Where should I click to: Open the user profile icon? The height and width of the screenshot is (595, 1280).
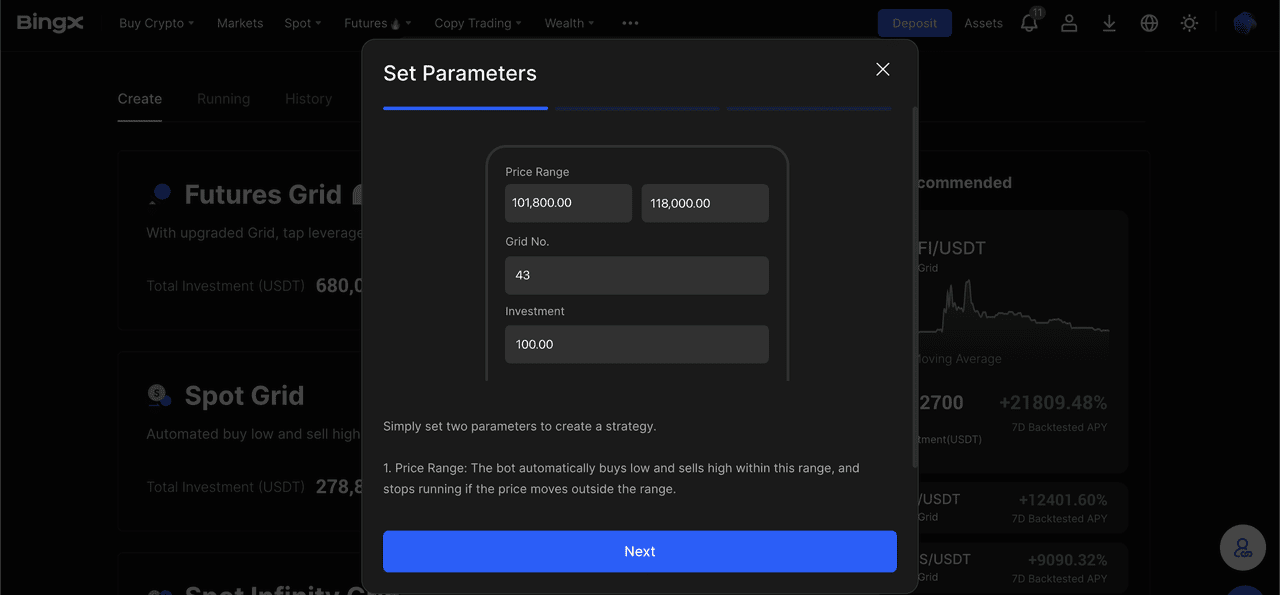click(x=1069, y=23)
